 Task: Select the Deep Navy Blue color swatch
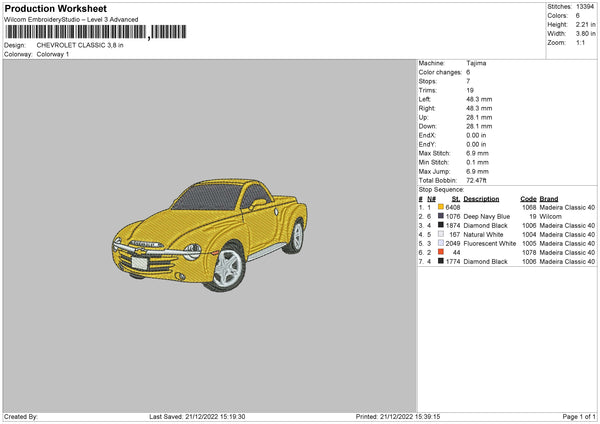pyautogui.click(x=440, y=216)
